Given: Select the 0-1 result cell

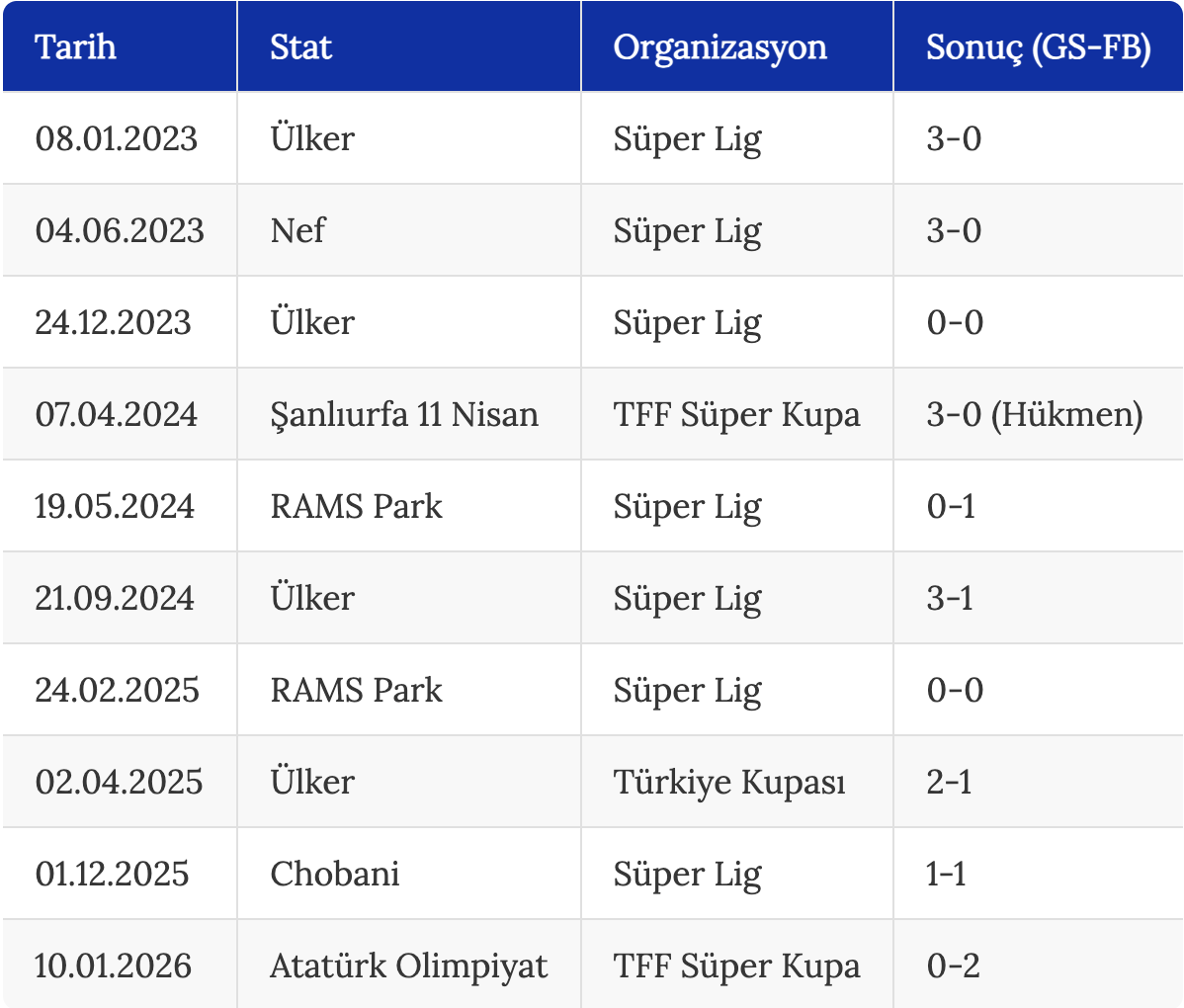Looking at the screenshot, I should tap(951, 506).
